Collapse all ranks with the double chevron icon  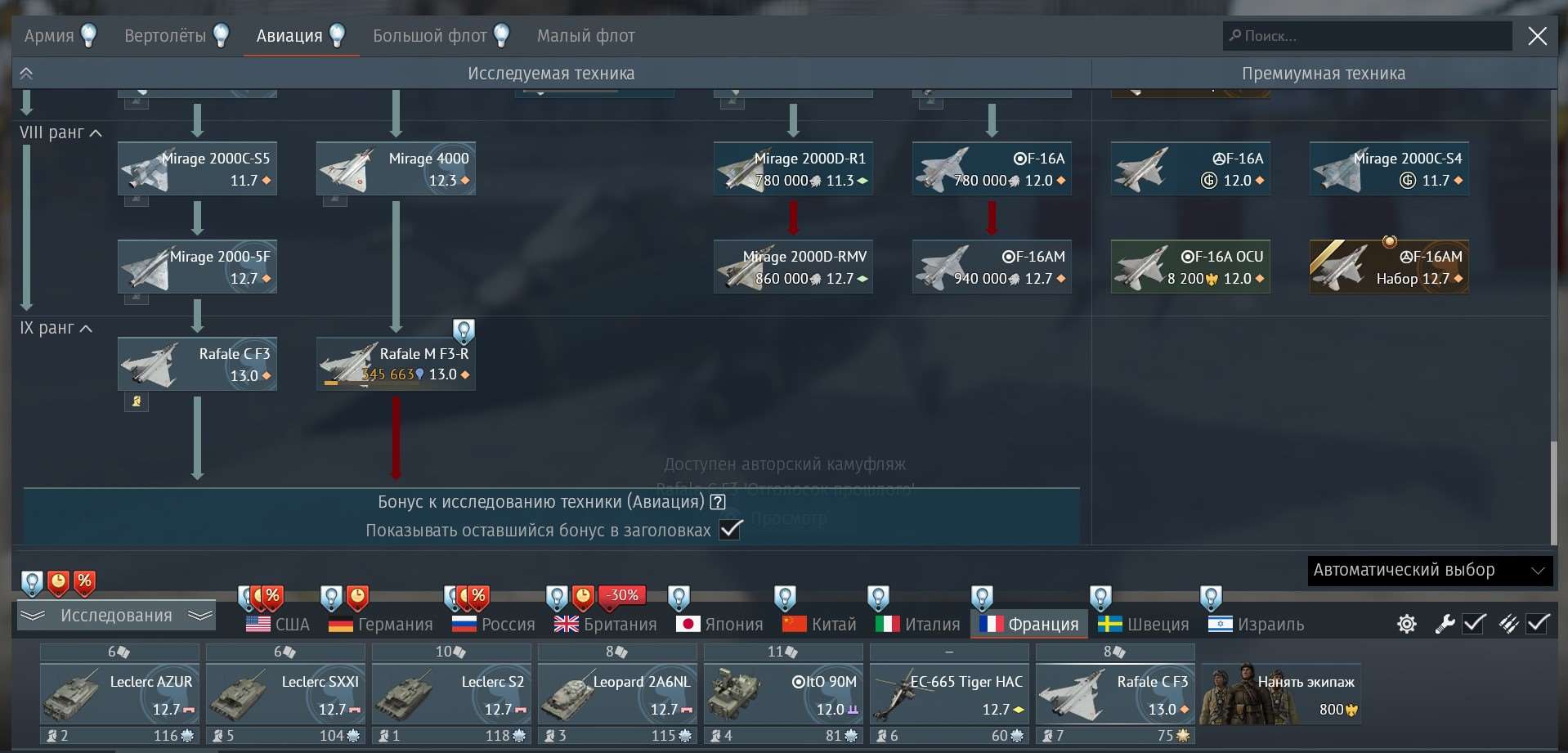coord(26,74)
